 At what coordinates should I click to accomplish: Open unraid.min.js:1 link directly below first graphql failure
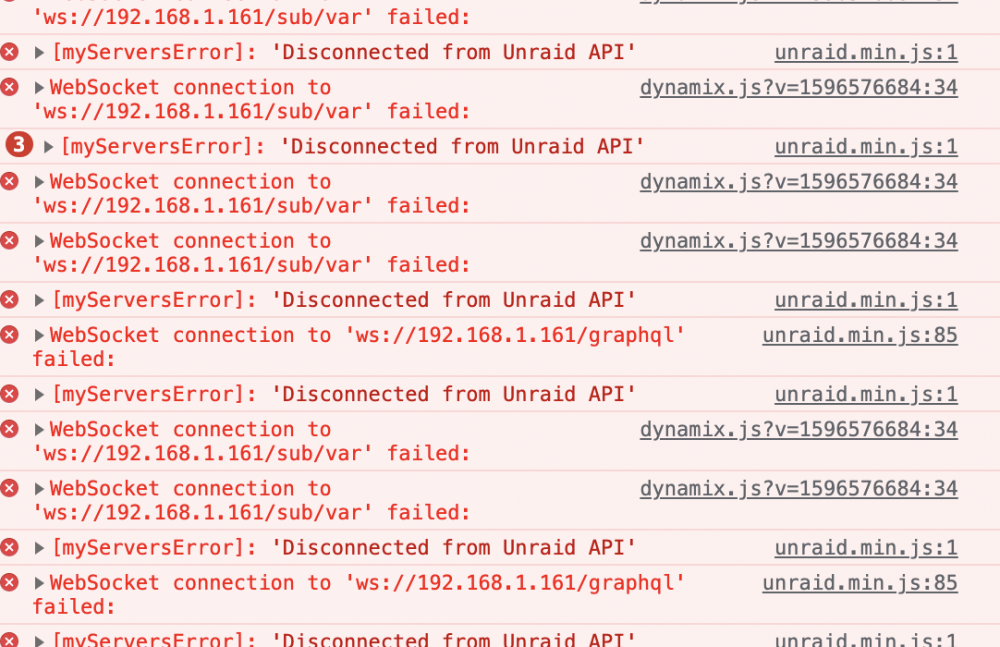tap(866, 394)
